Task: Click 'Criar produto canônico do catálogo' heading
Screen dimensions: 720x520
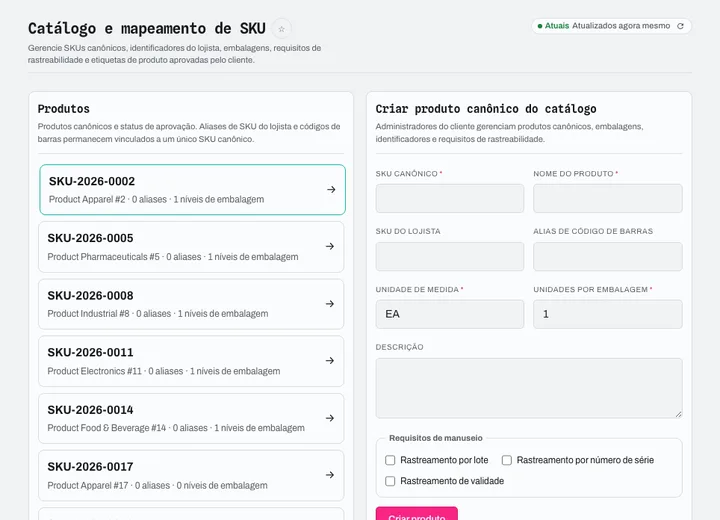Action: click(x=486, y=109)
